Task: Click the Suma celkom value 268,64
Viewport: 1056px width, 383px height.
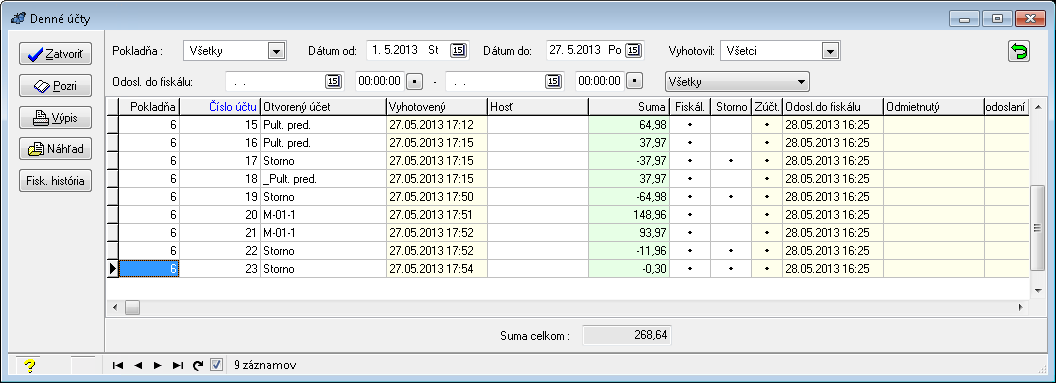Action: [x=627, y=335]
